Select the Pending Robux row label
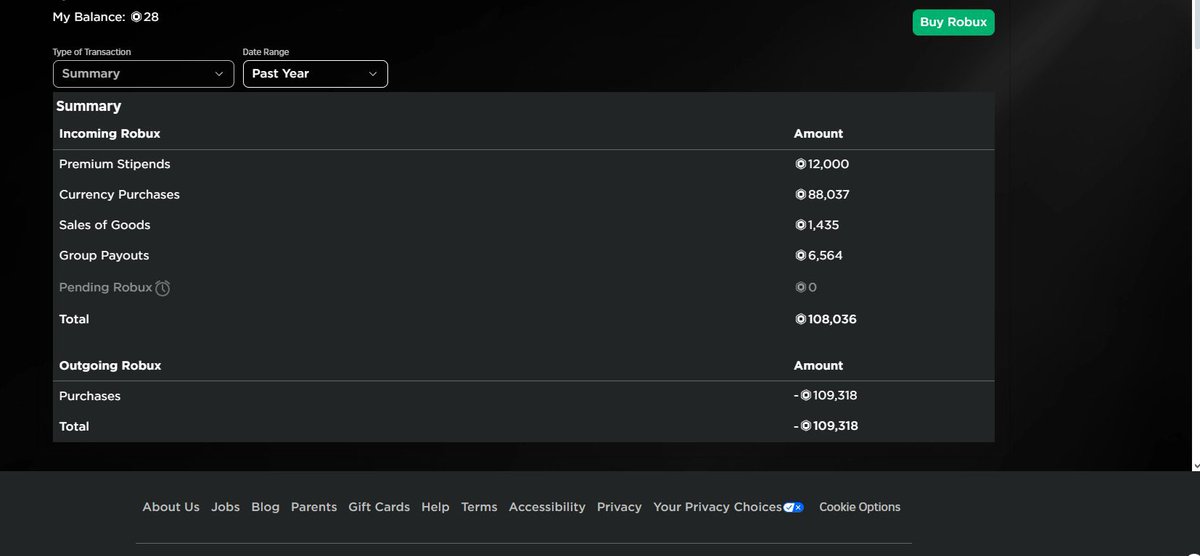Viewport: 1200px width, 556px height. pos(106,288)
